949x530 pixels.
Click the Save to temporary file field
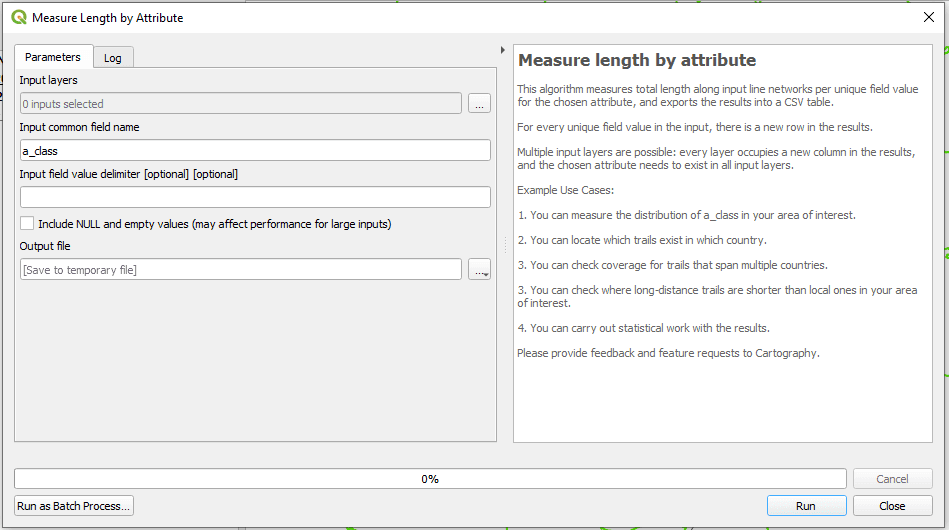241,269
